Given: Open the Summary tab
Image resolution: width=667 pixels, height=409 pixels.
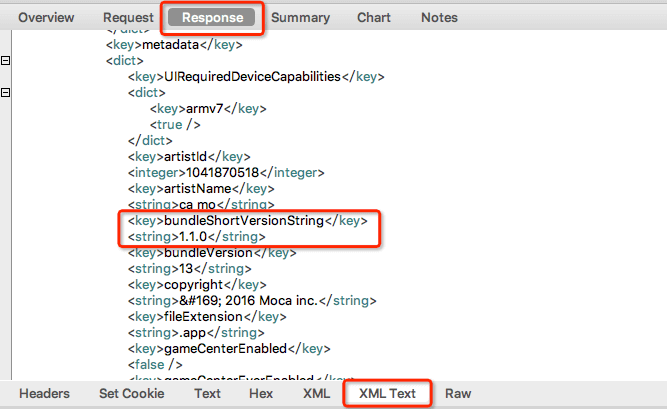Looking at the screenshot, I should tap(300, 18).
